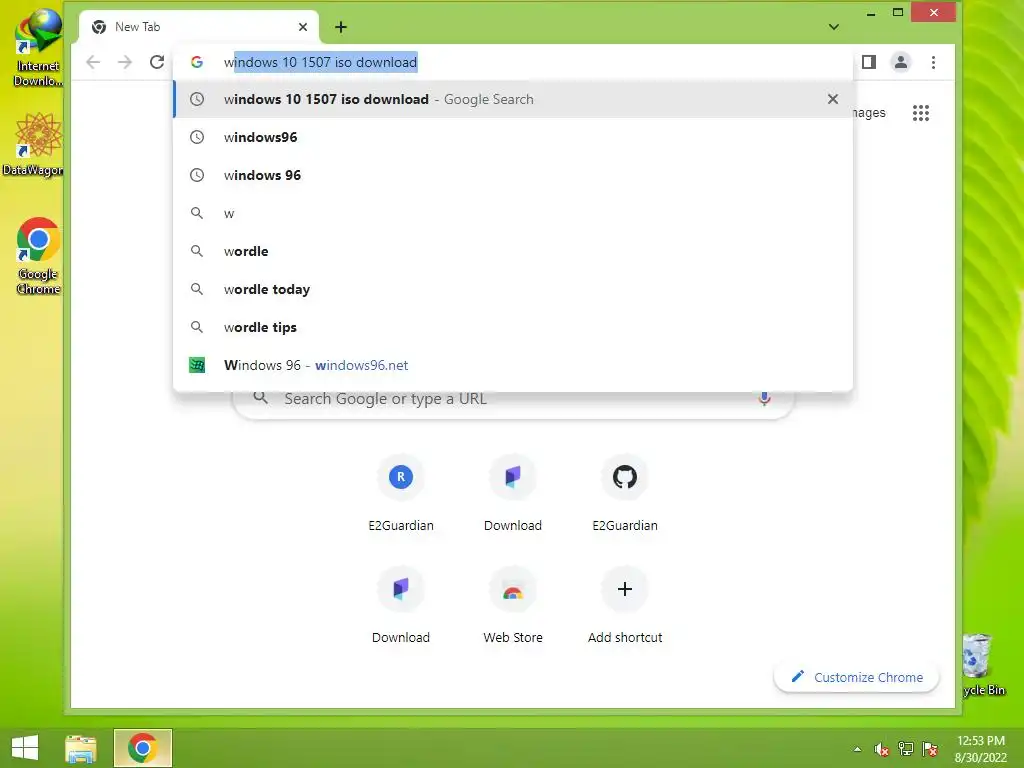Screen dimensions: 1024x768
Task: Open the Web Store shortcut
Action: [x=513, y=603]
